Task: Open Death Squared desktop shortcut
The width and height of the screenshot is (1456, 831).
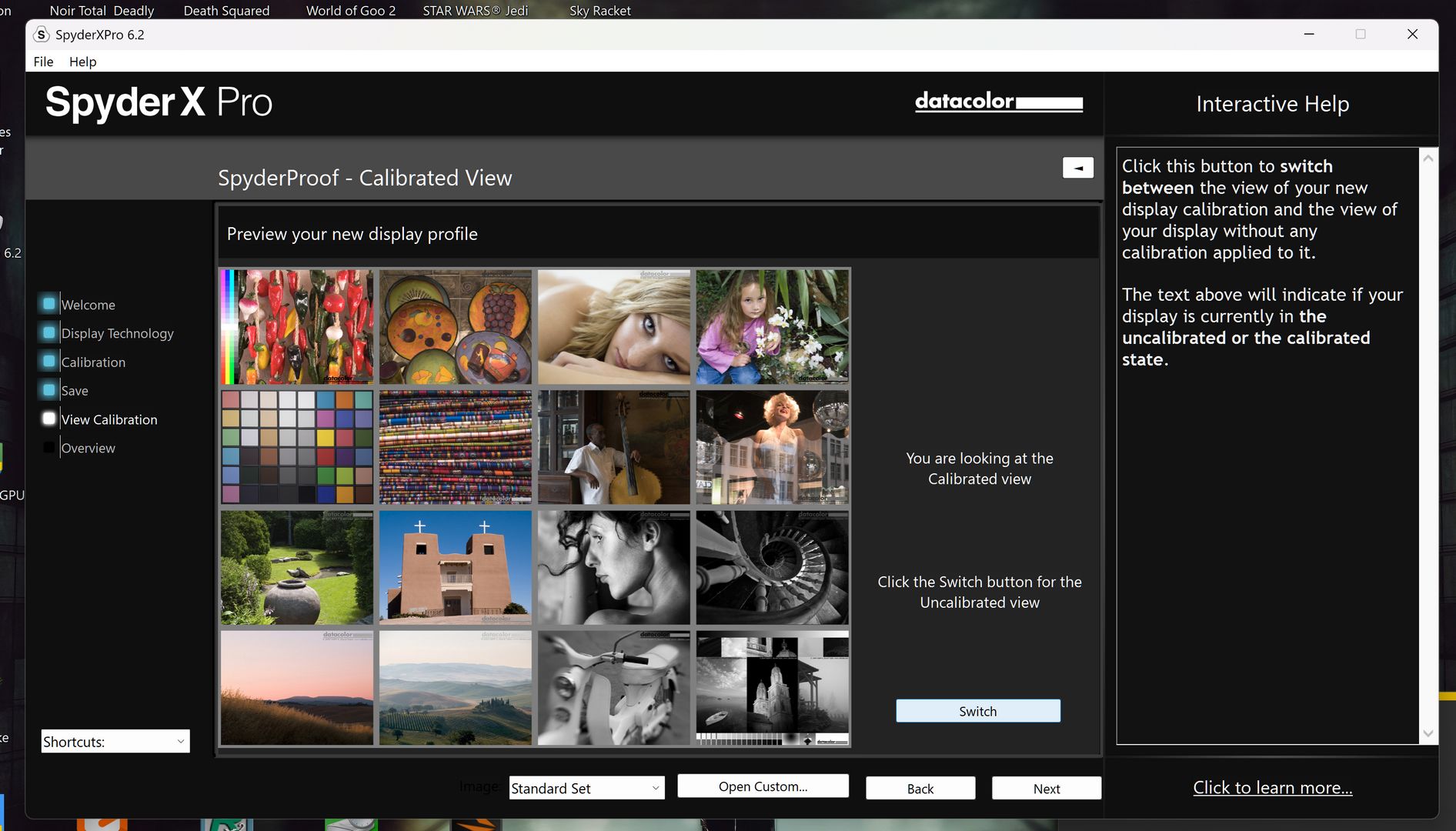Action: click(x=226, y=11)
